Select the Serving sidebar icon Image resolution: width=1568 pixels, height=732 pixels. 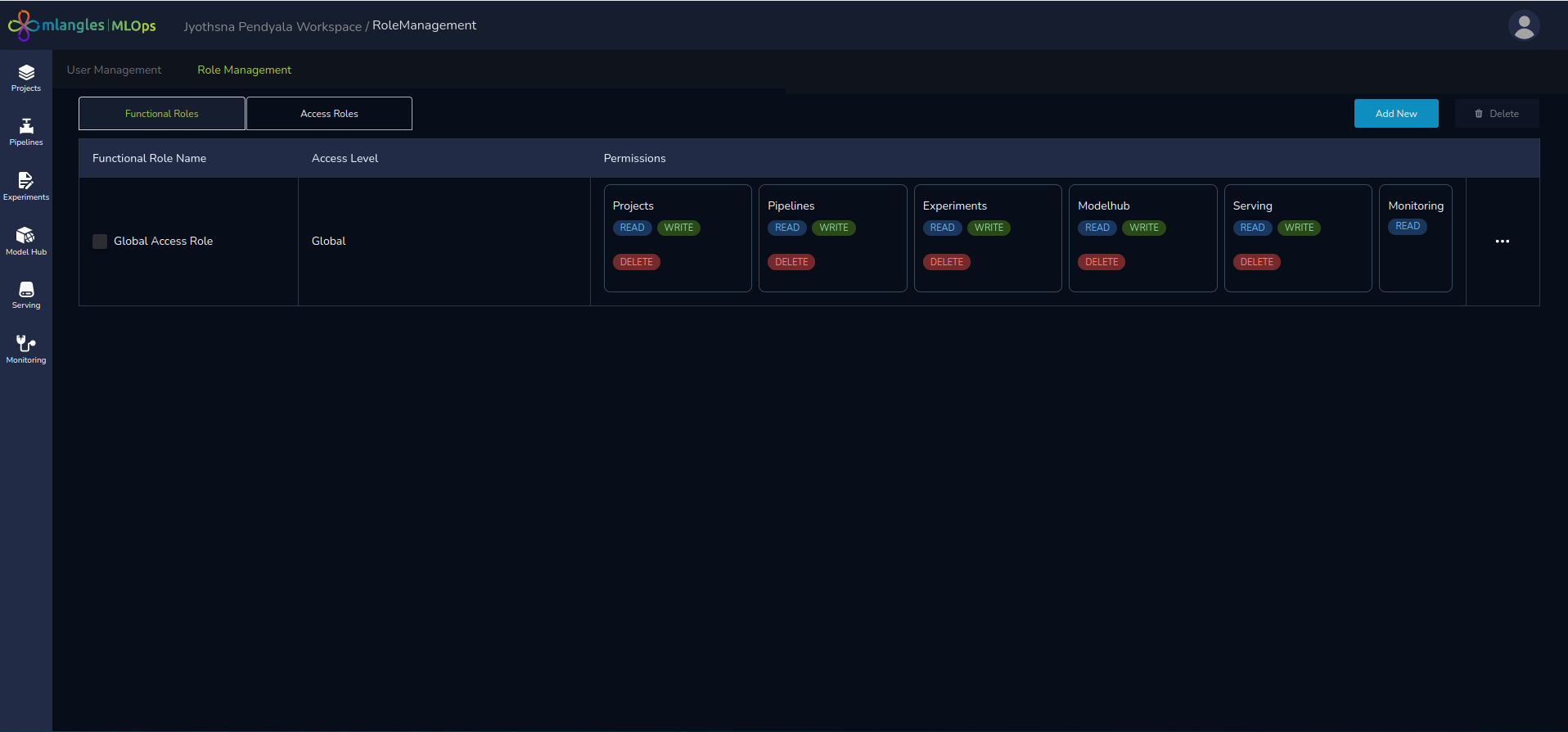pos(26,295)
